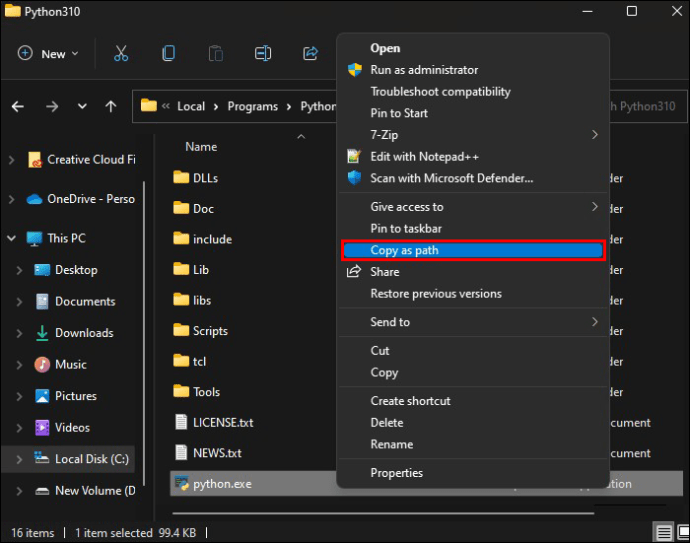Choose Run as administrator
Viewport: 690px width, 543px height.
click(x=424, y=70)
